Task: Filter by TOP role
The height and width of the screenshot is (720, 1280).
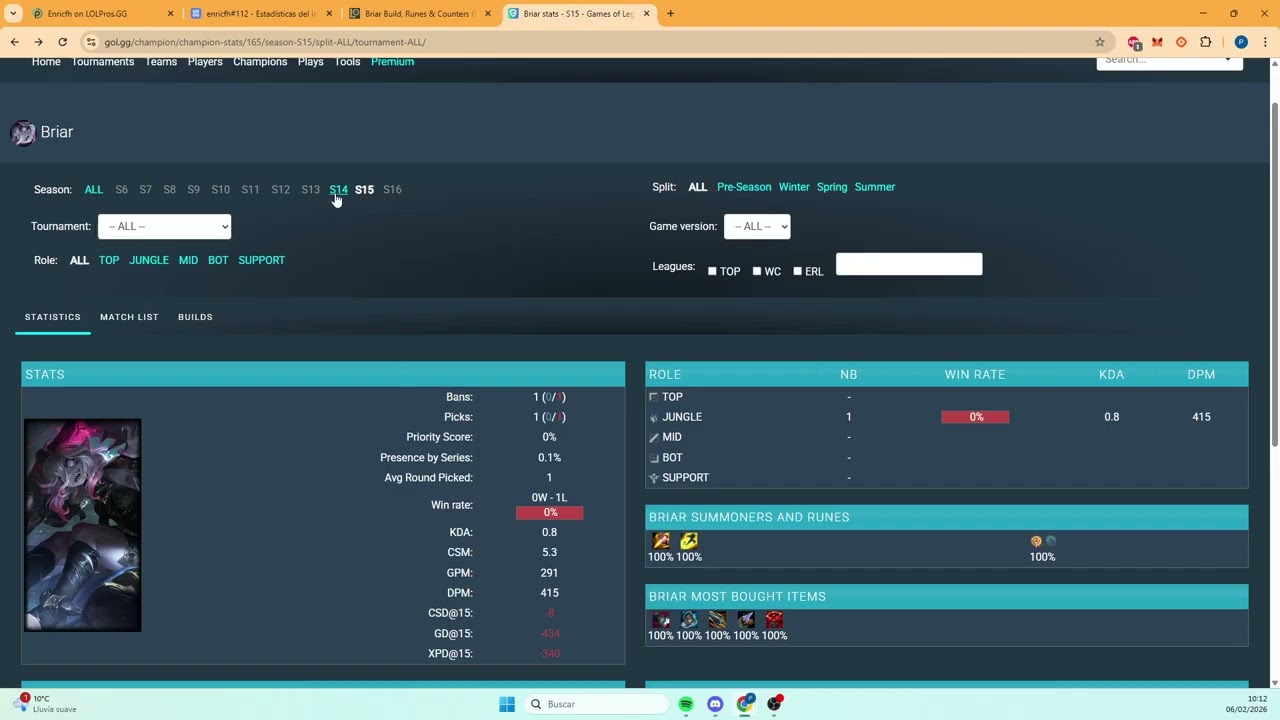Action: pos(109,260)
